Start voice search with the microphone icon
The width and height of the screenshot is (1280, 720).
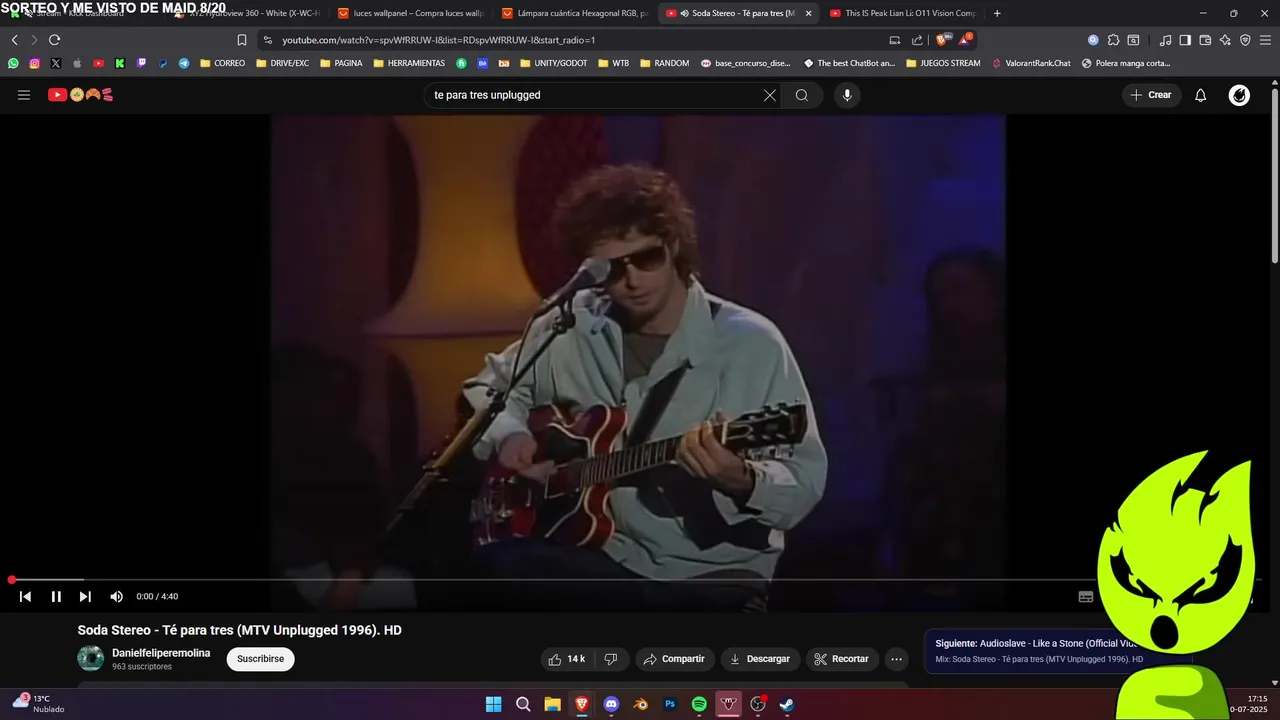click(847, 95)
